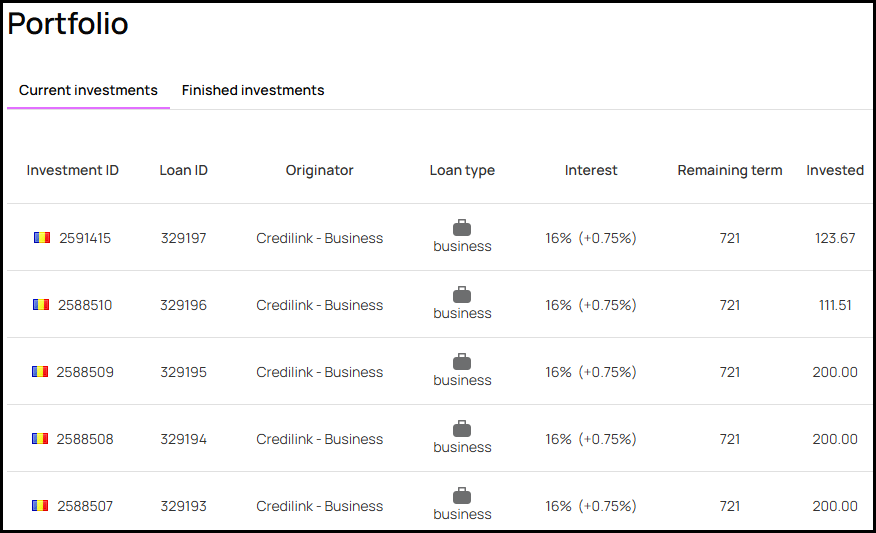Switch to the Finished investments tab
This screenshot has width=876, height=533.
point(253,90)
